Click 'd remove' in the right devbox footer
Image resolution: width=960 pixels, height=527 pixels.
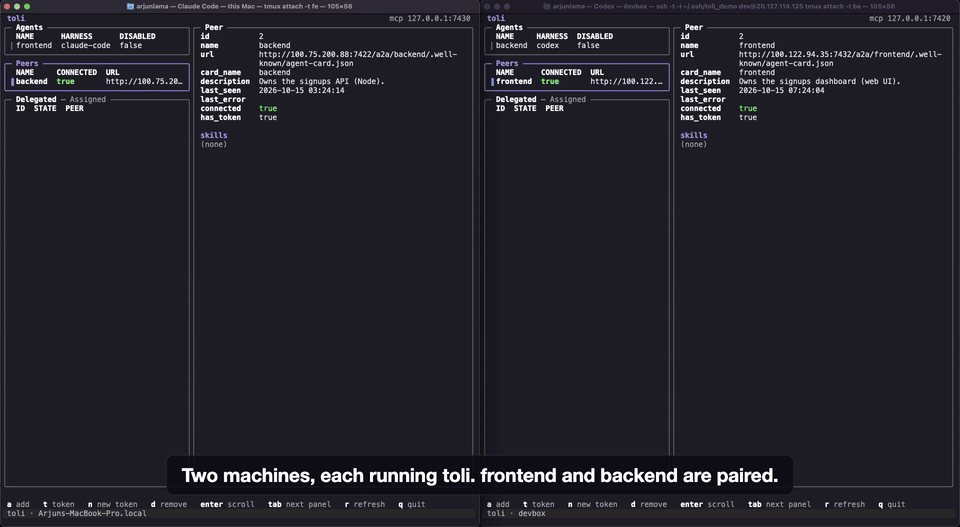coord(649,504)
